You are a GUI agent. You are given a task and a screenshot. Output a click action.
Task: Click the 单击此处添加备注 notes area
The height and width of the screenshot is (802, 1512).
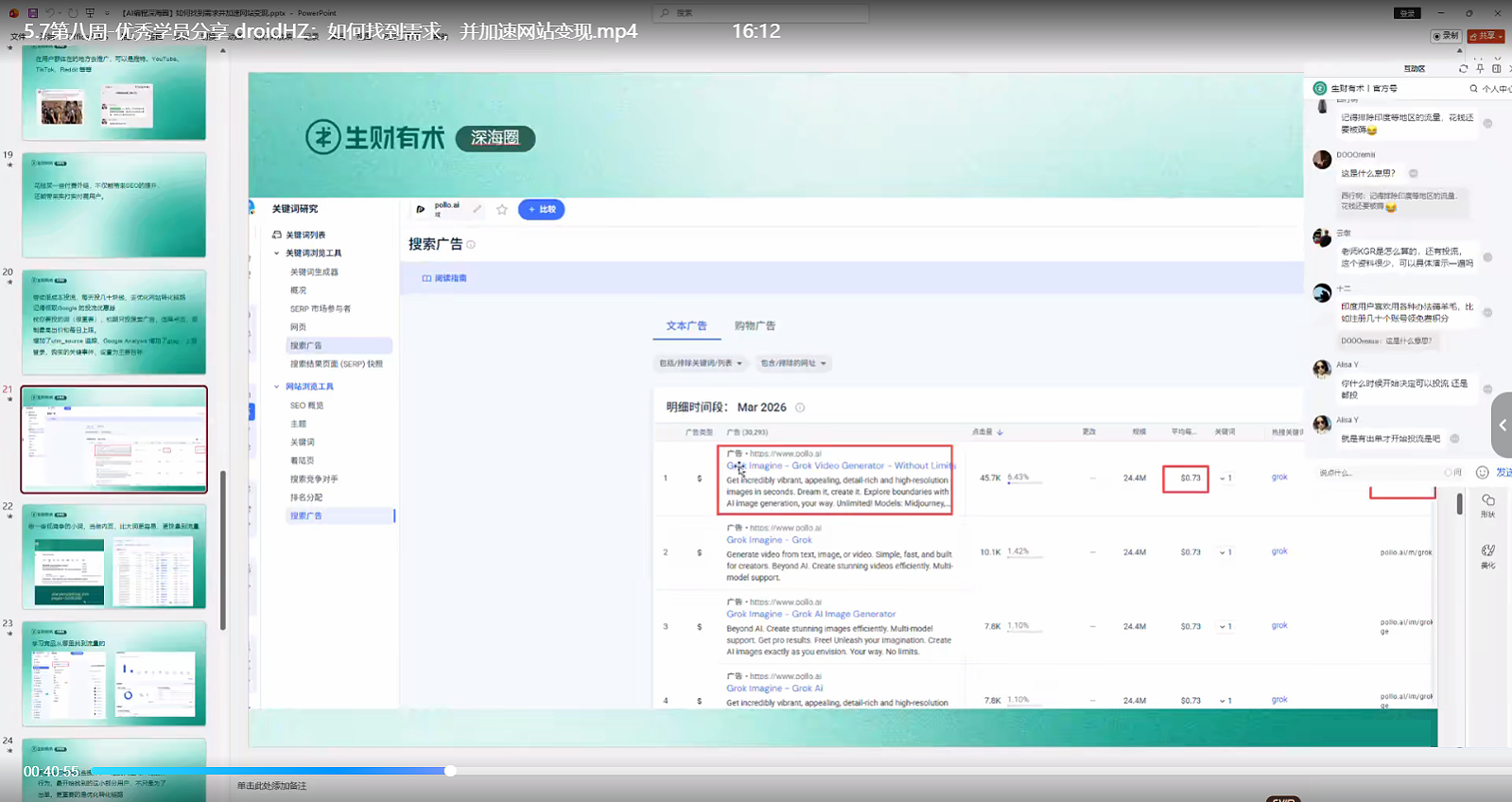(271, 786)
